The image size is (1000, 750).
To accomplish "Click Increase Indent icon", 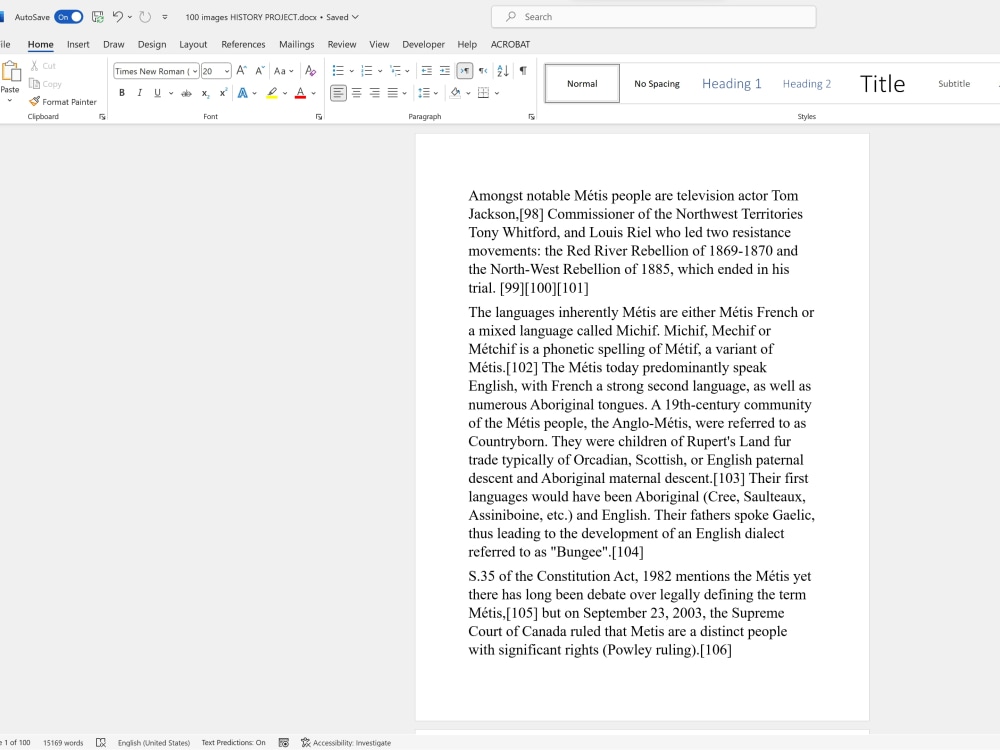I will click(x=445, y=71).
